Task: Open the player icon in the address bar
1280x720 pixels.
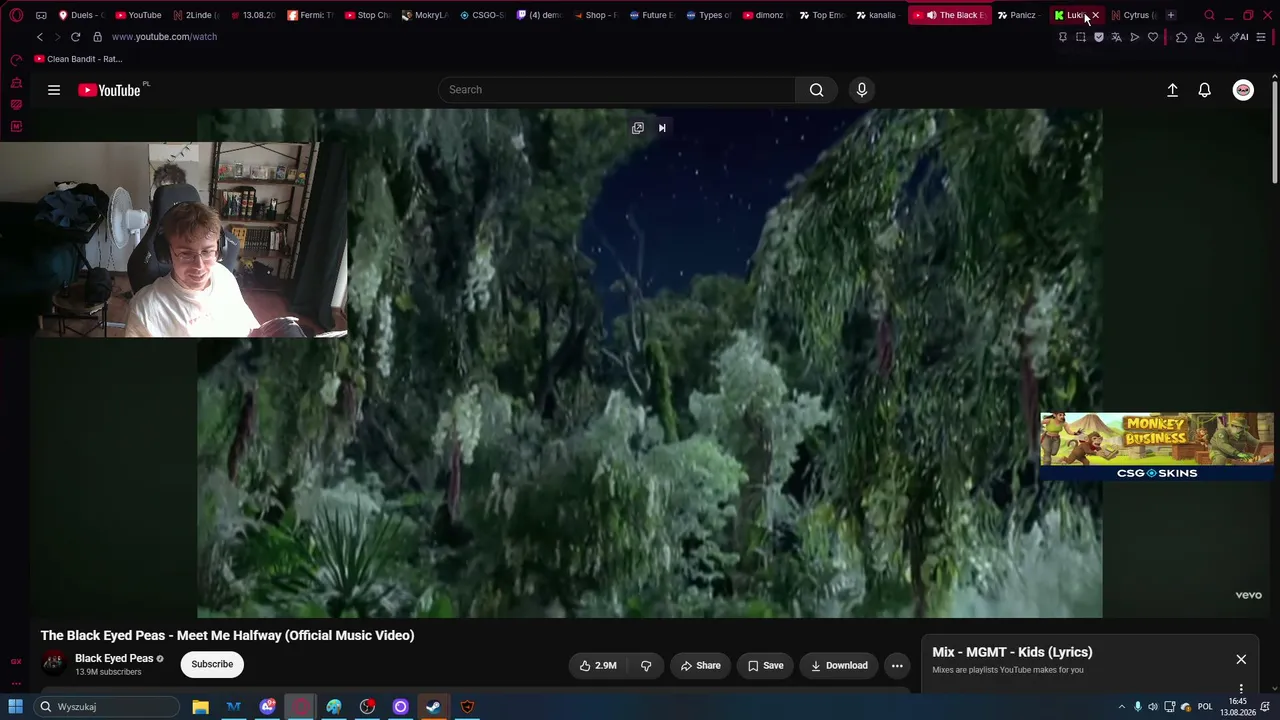Action: click(1135, 37)
